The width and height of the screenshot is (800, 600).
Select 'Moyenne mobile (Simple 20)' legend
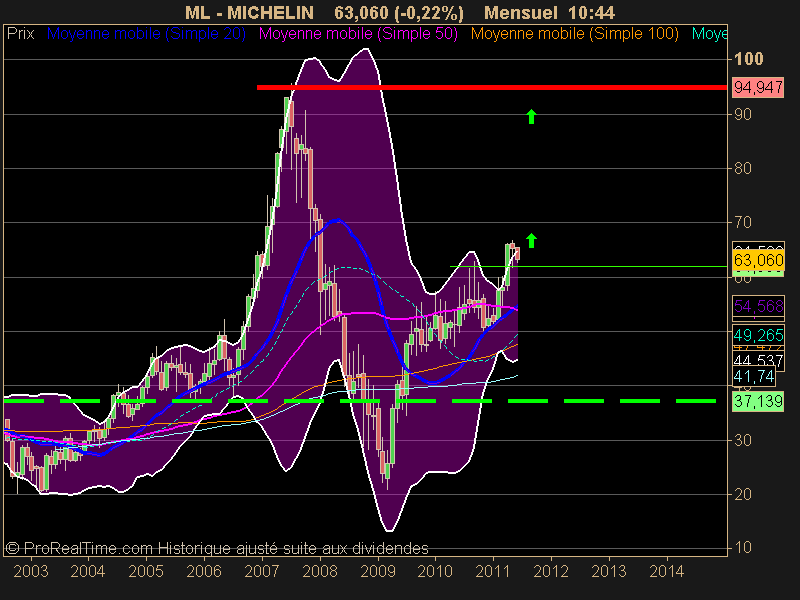click(x=146, y=34)
